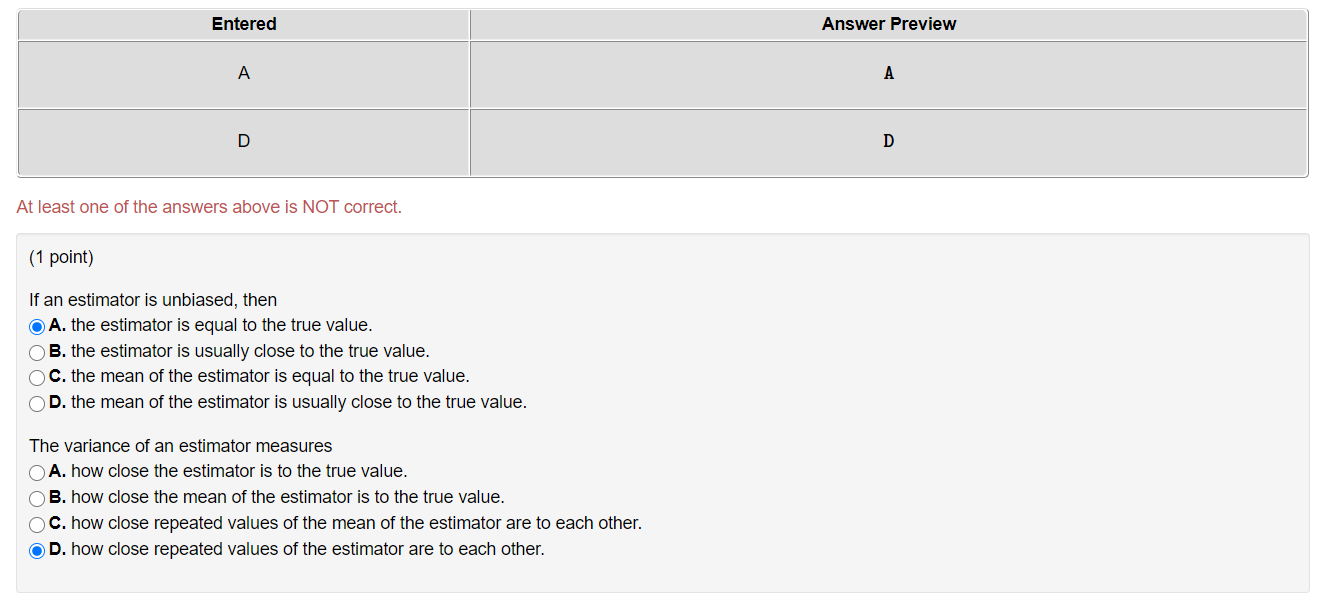Screen dimensions: 1322x604
Task: Click the unbiased estimator question text
Action: (x=153, y=299)
